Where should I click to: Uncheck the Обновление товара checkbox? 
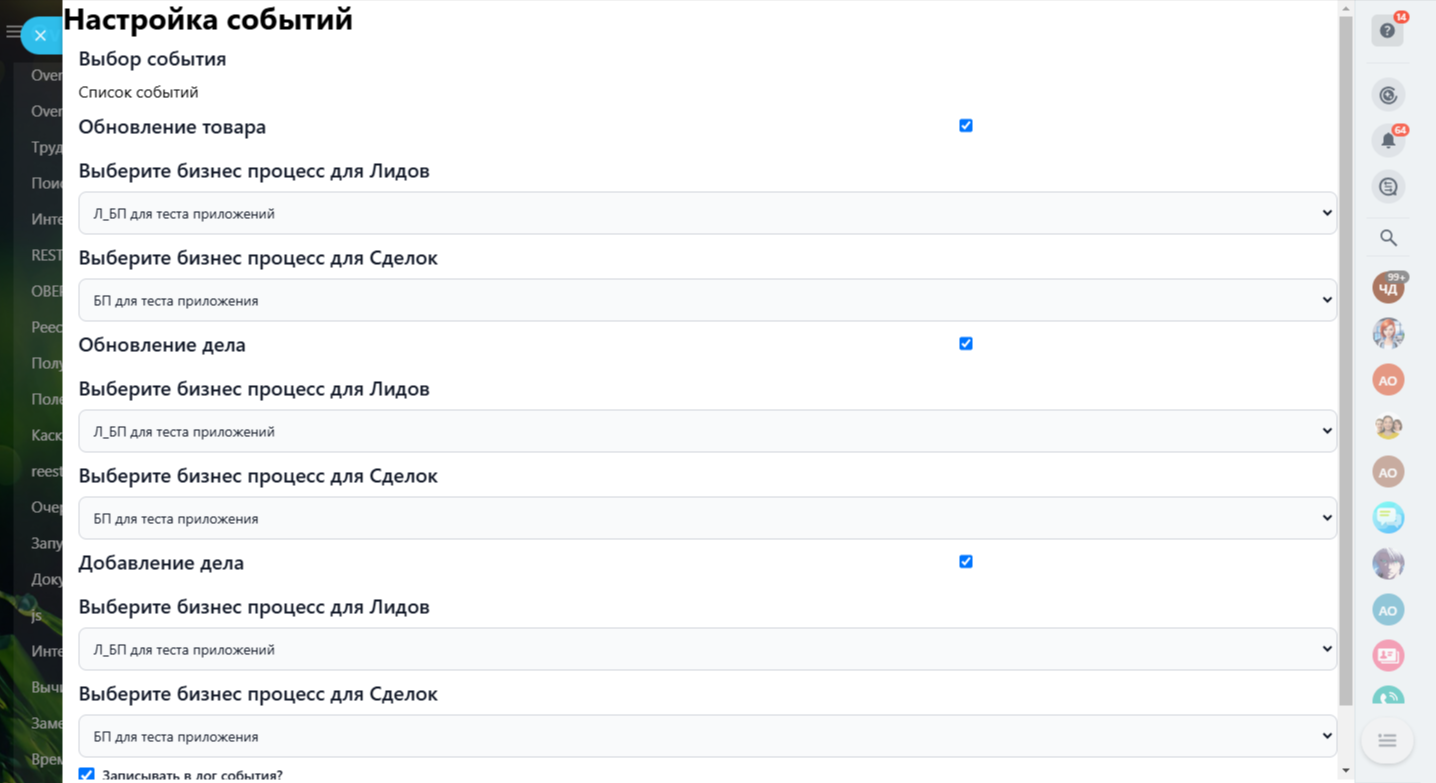[x=966, y=126]
